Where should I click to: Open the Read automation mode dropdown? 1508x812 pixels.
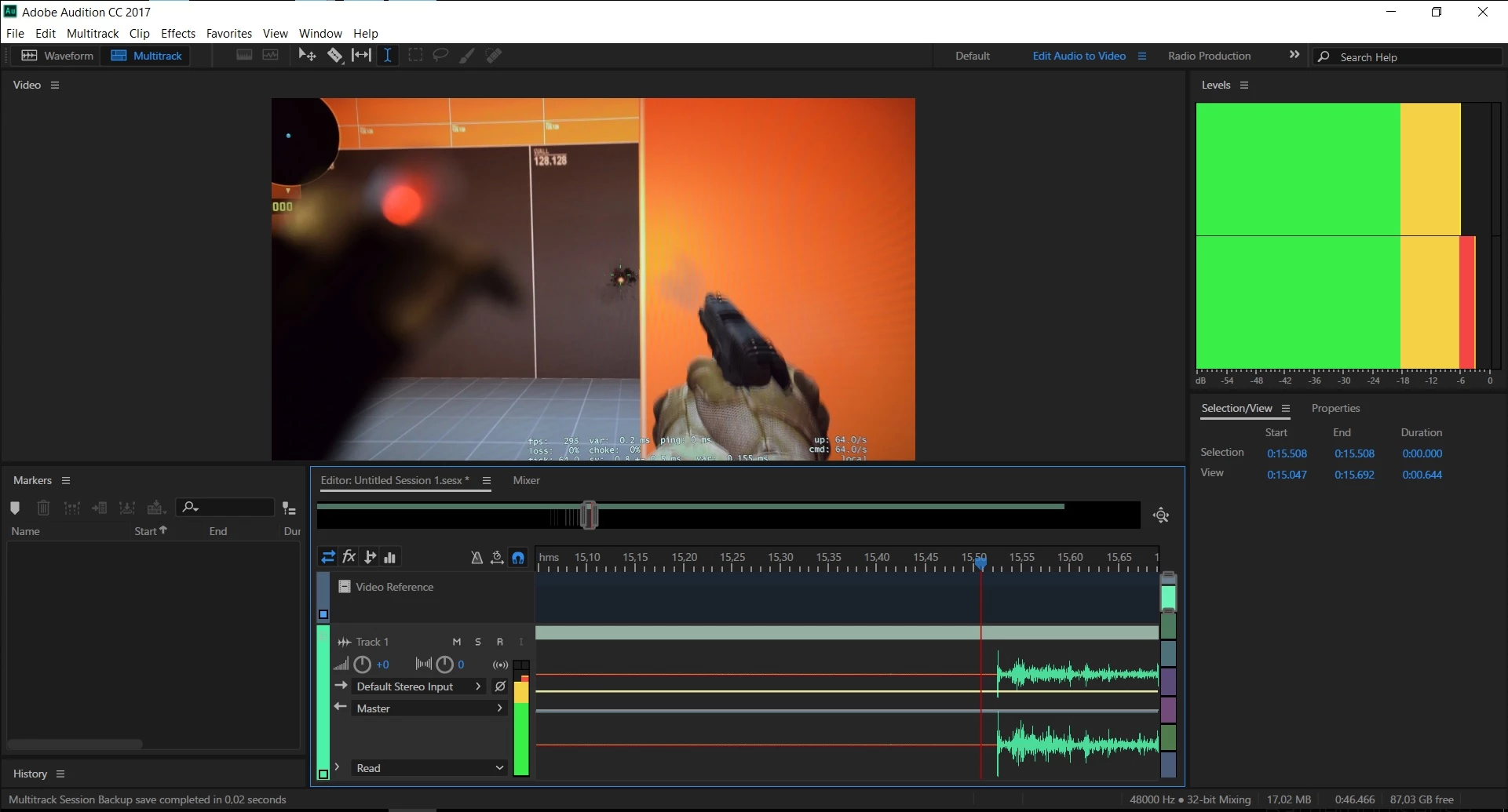coord(429,768)
